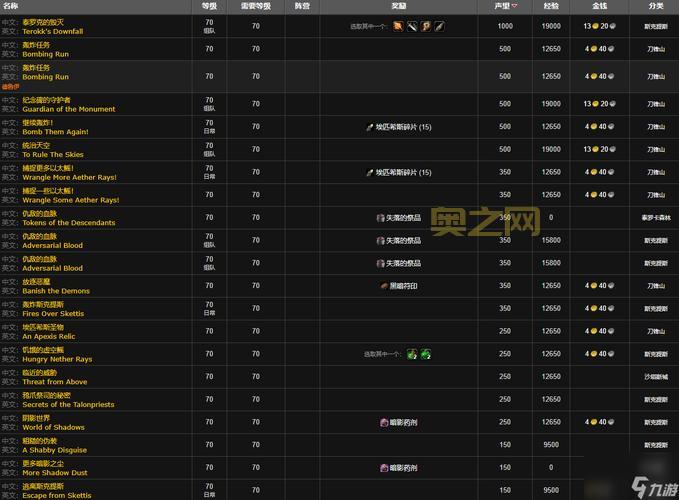Click 沙塔斯城 category in Threat from Above row

[655, 376]
